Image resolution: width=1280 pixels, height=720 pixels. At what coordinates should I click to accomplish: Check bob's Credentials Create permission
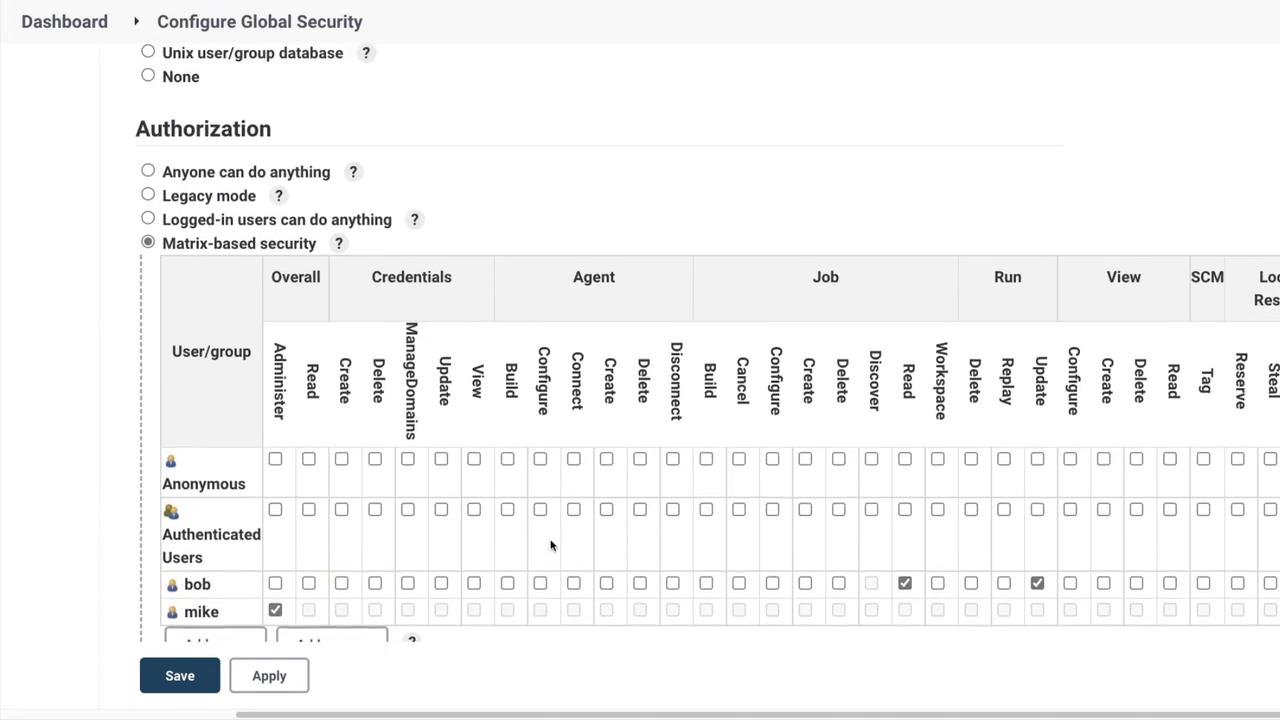pos(341,583)
